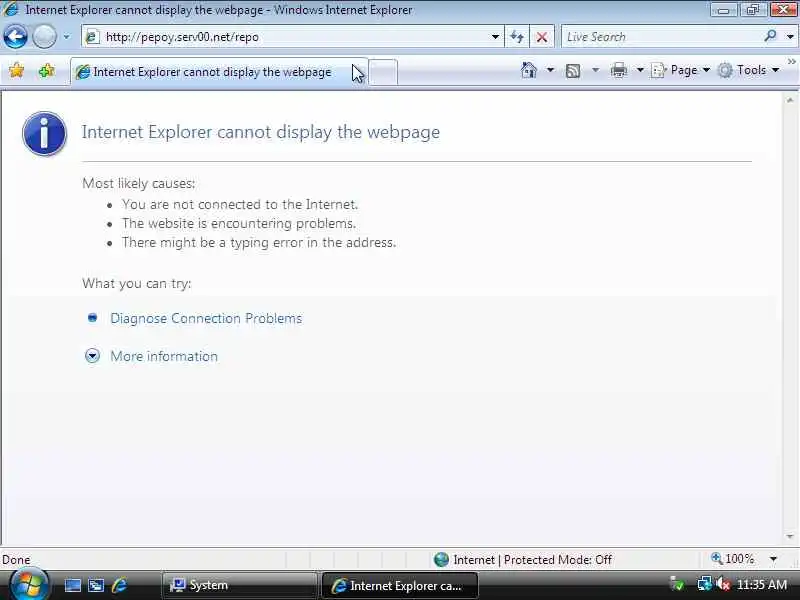Screen dimensions: 800x600
Task: Click the More information text link
Action: click(x=164, y=356)
